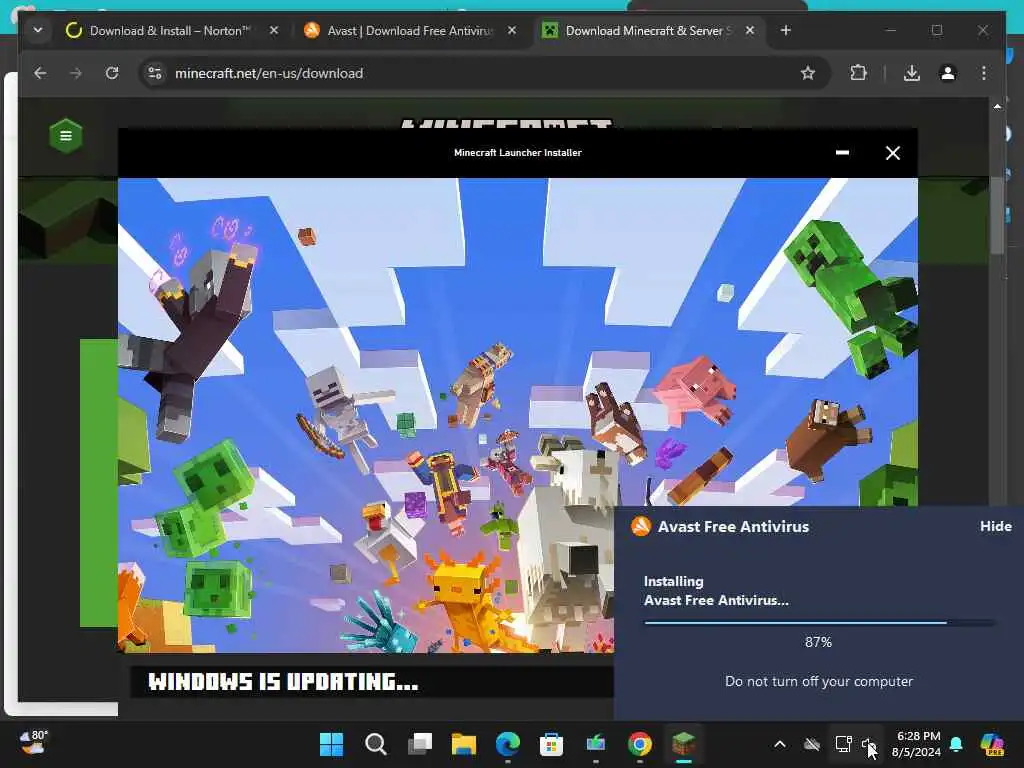1024x768 pixels.
Task: Click the "87%" progress text
Action: (x=818, y=642)
